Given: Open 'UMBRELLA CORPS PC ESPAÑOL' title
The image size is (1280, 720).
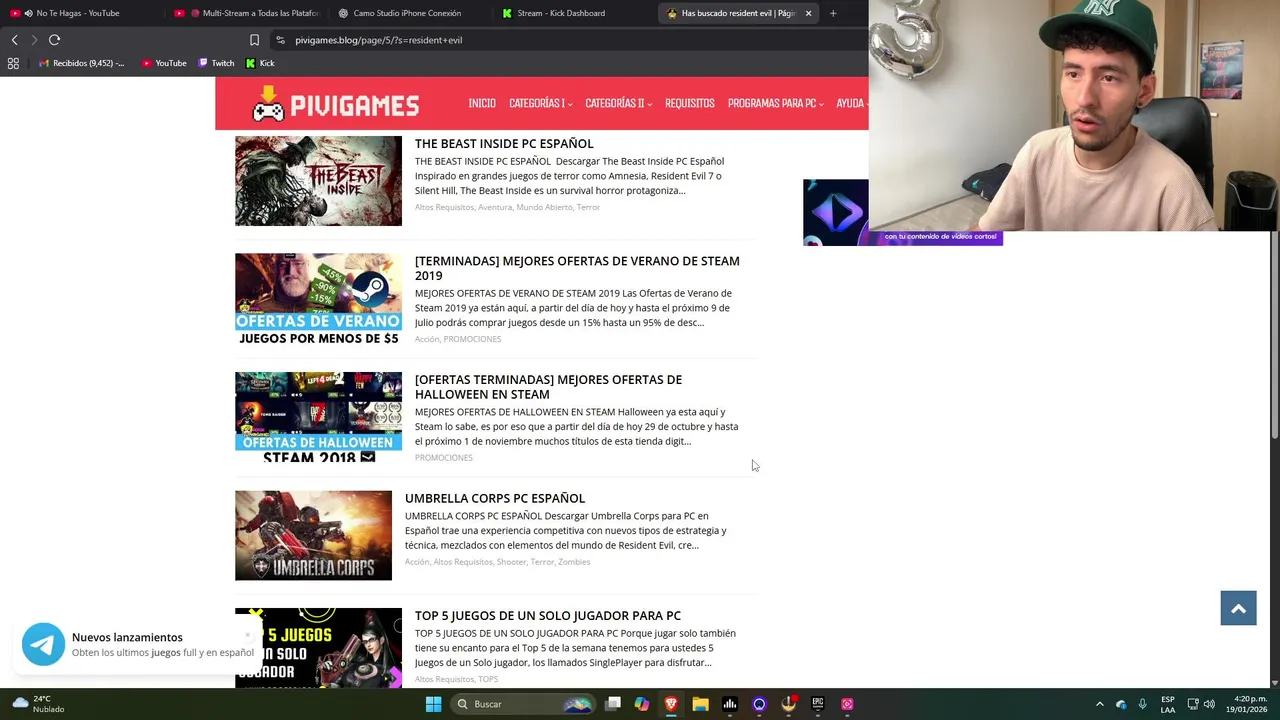Looking at the screenshot, I should point(495,498).
